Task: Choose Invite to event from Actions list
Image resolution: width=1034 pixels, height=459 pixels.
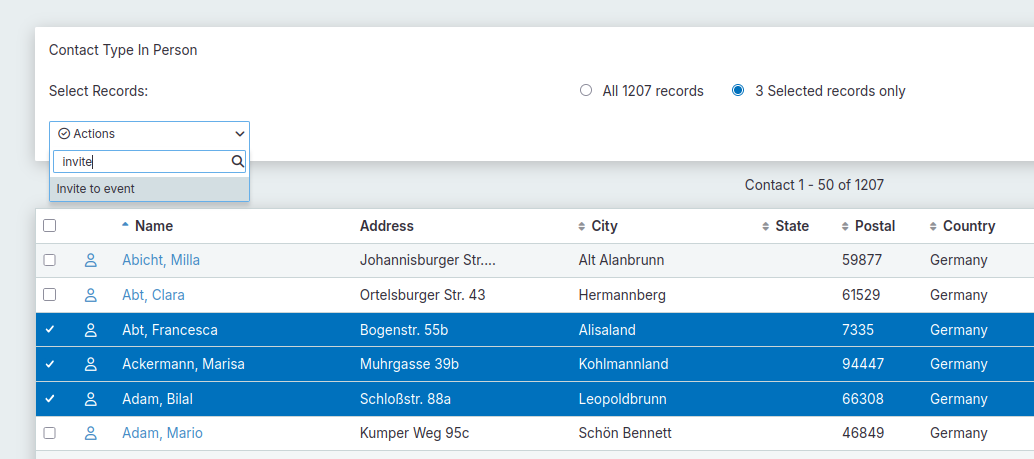Action: [x=96, y=188]
